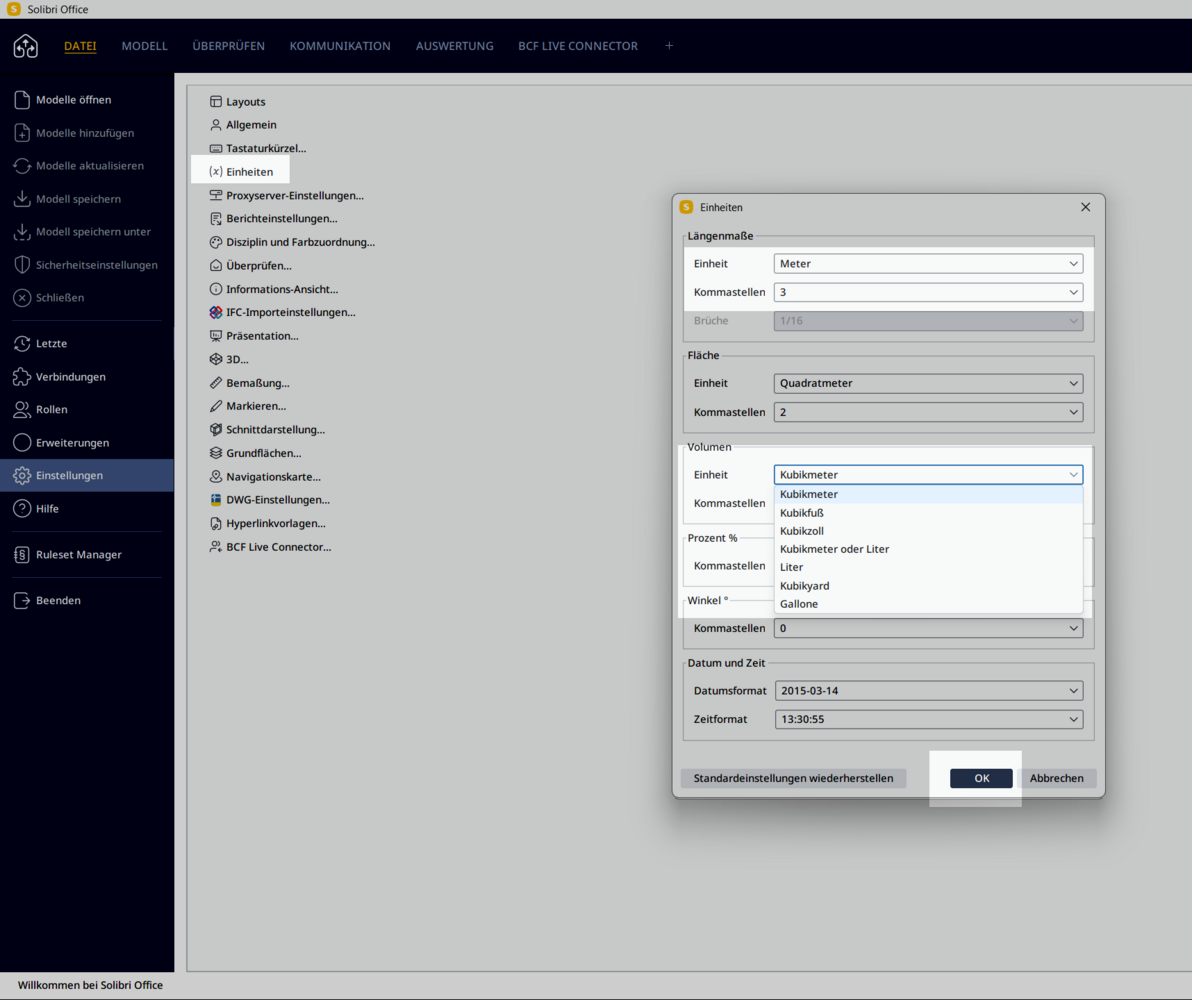
Task: Choose Liter in the volume unit list
Action: click(x=928, y=567)
